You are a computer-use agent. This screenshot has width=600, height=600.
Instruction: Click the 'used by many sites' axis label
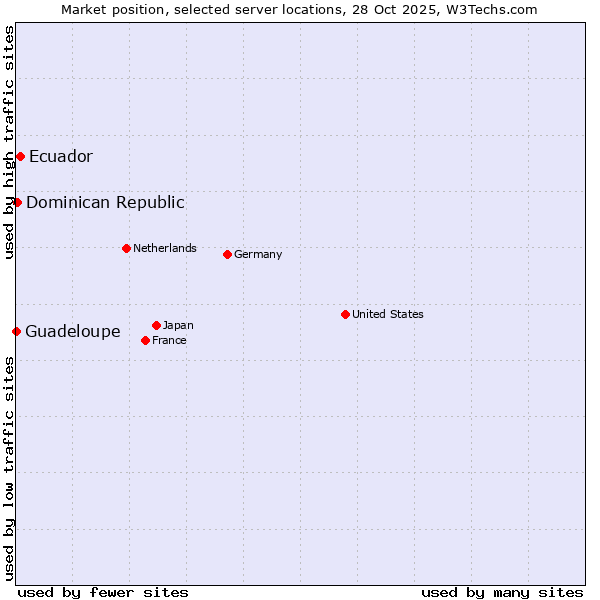(502, 592)
